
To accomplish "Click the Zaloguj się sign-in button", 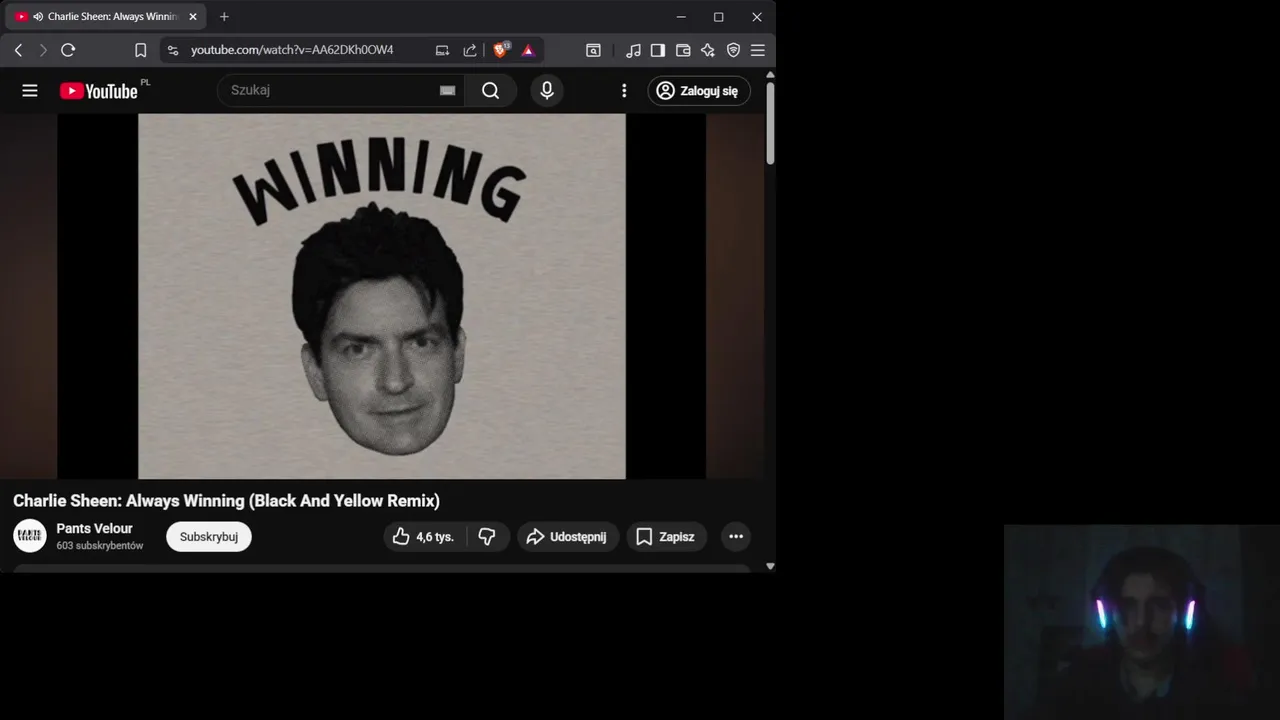I will click(x=699, y=91).
